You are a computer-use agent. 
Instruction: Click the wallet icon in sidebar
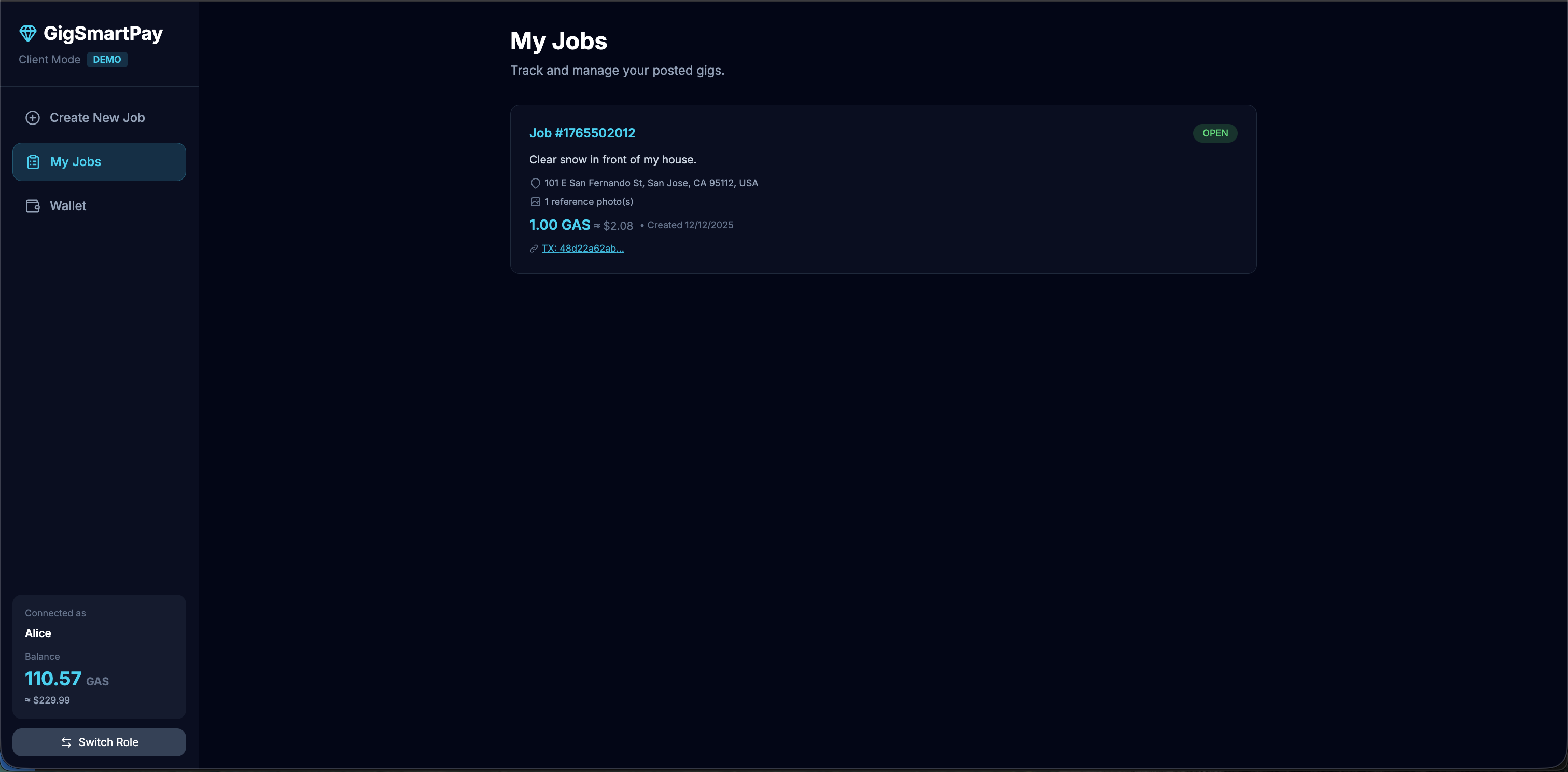pyautogui.click(x=33, y=206)
